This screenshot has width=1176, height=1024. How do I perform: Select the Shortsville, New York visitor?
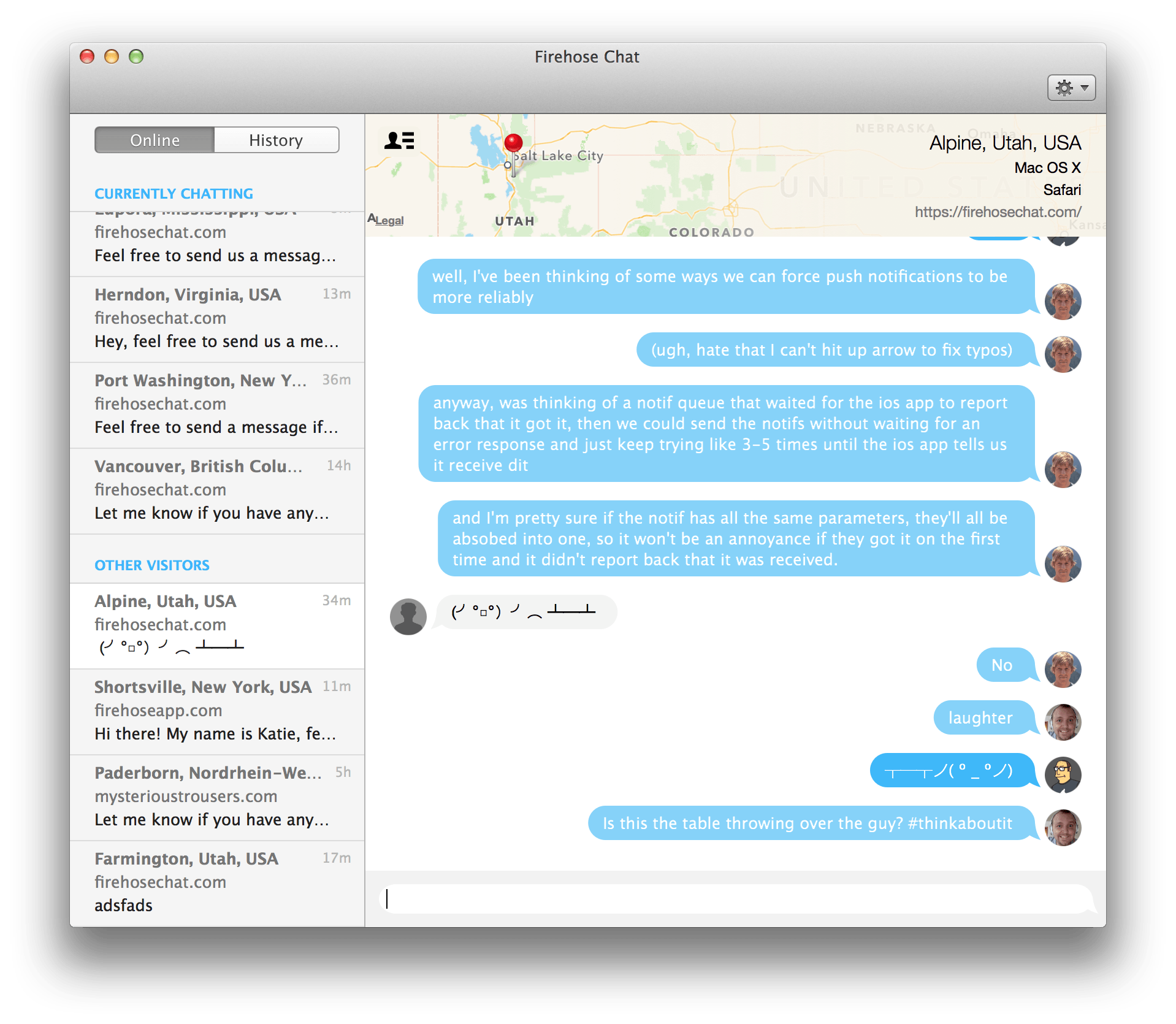(x=217, y=711)
